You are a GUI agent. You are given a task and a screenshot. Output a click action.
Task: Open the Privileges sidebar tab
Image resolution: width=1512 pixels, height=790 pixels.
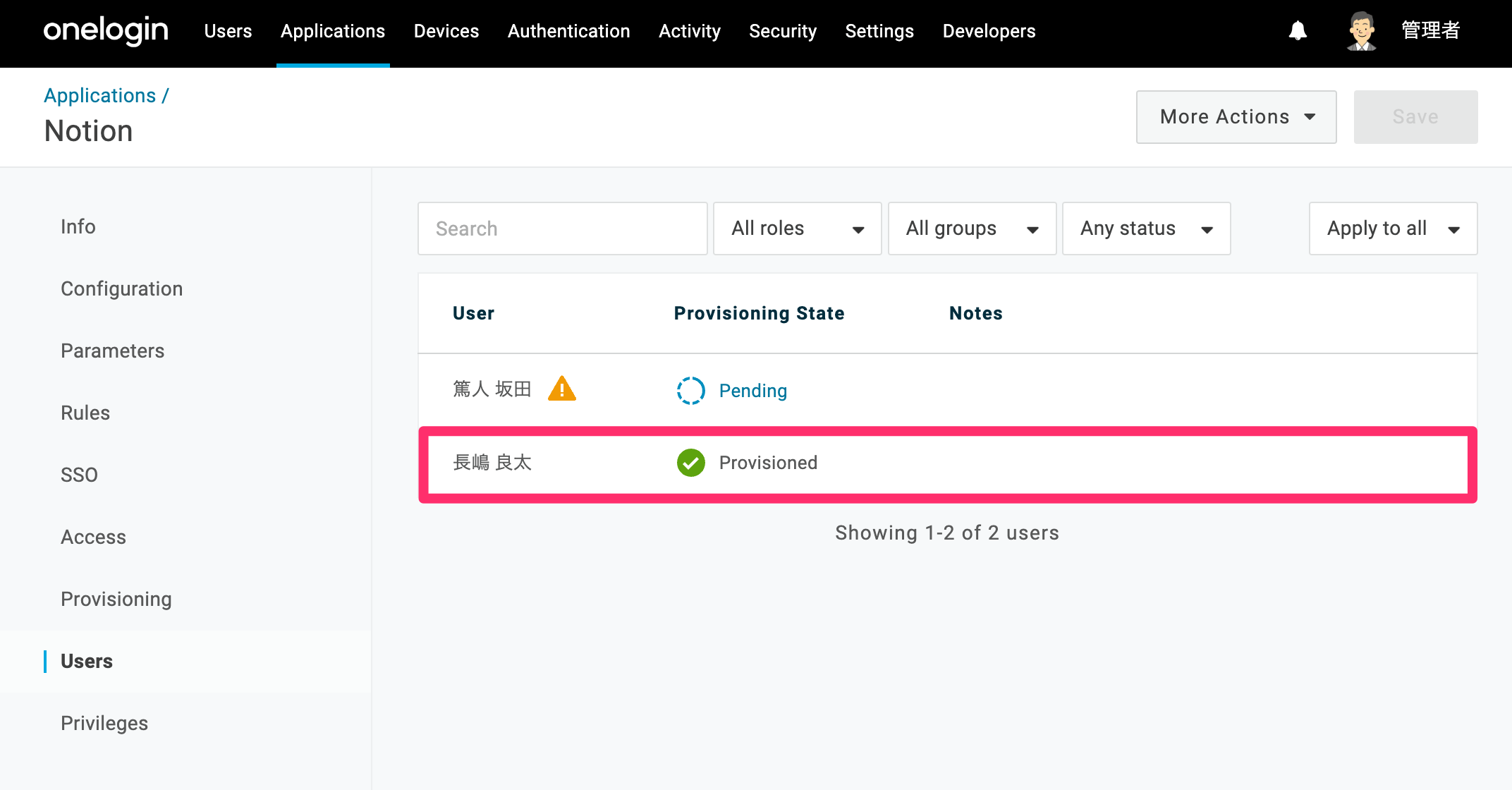[x=104, y=723]
